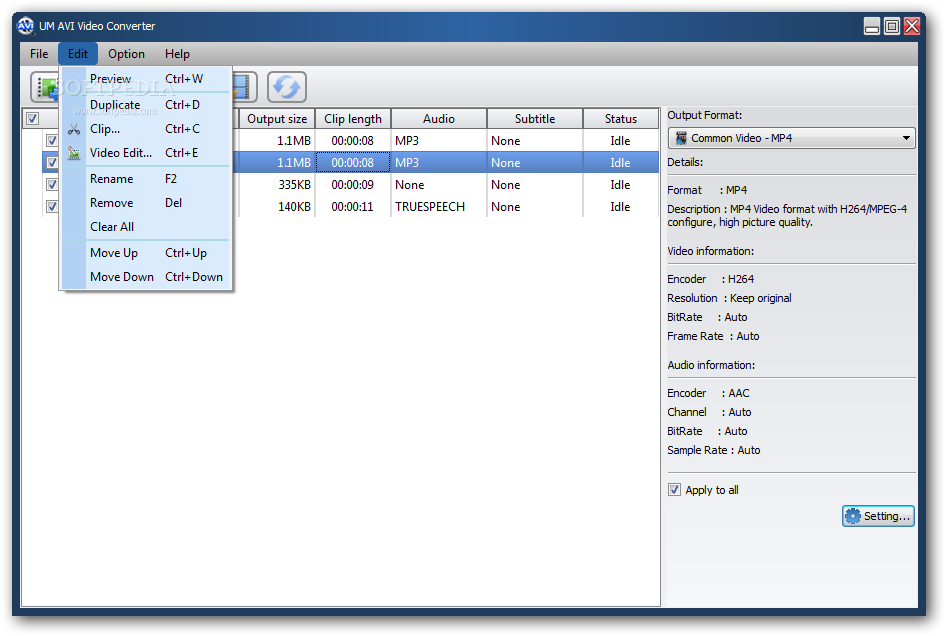Click the Audio column header
This screenshot has width=946, height=636.
coord(439,119)
